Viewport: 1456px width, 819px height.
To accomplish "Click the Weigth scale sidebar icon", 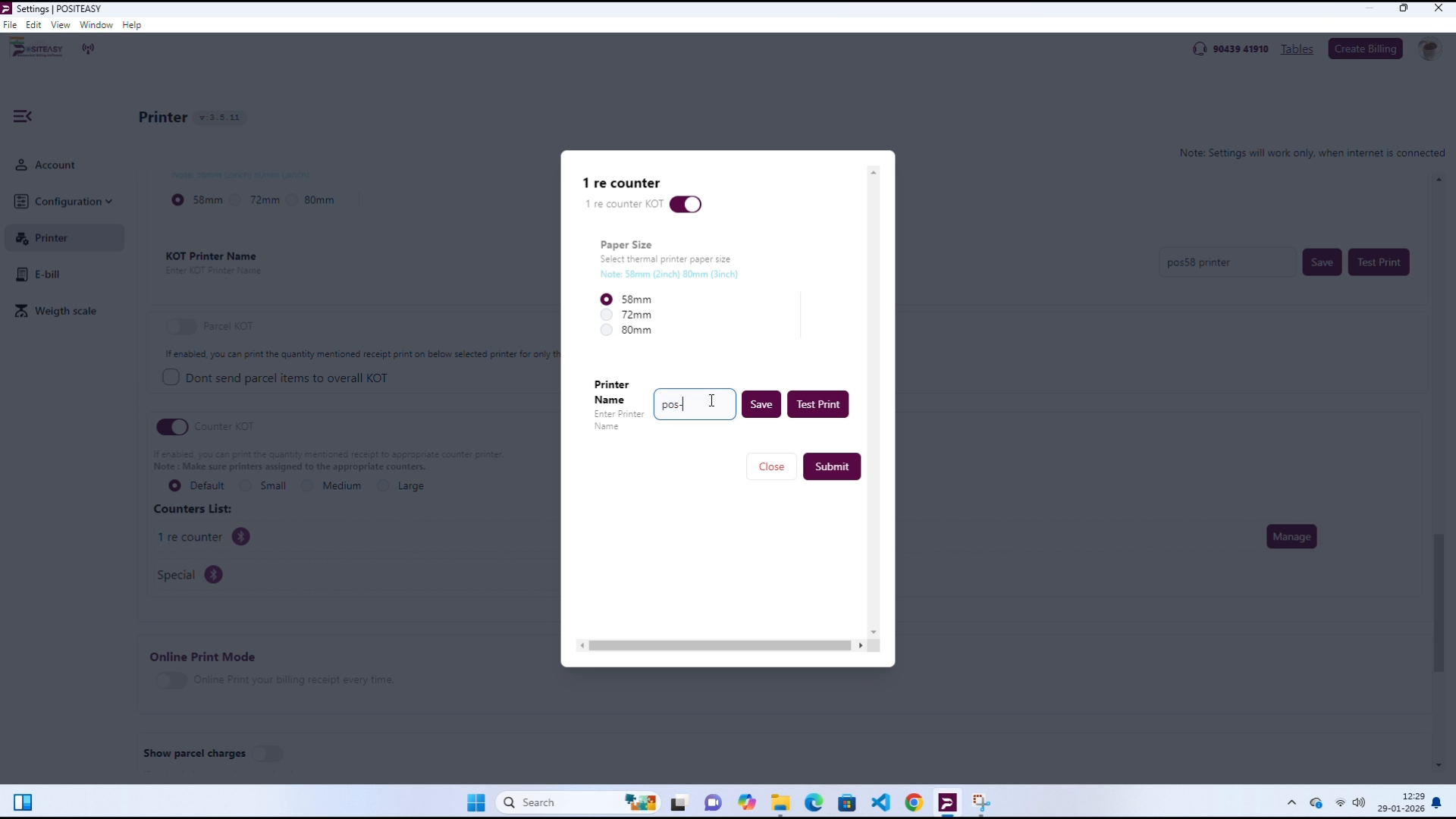I will pos(21,311).
